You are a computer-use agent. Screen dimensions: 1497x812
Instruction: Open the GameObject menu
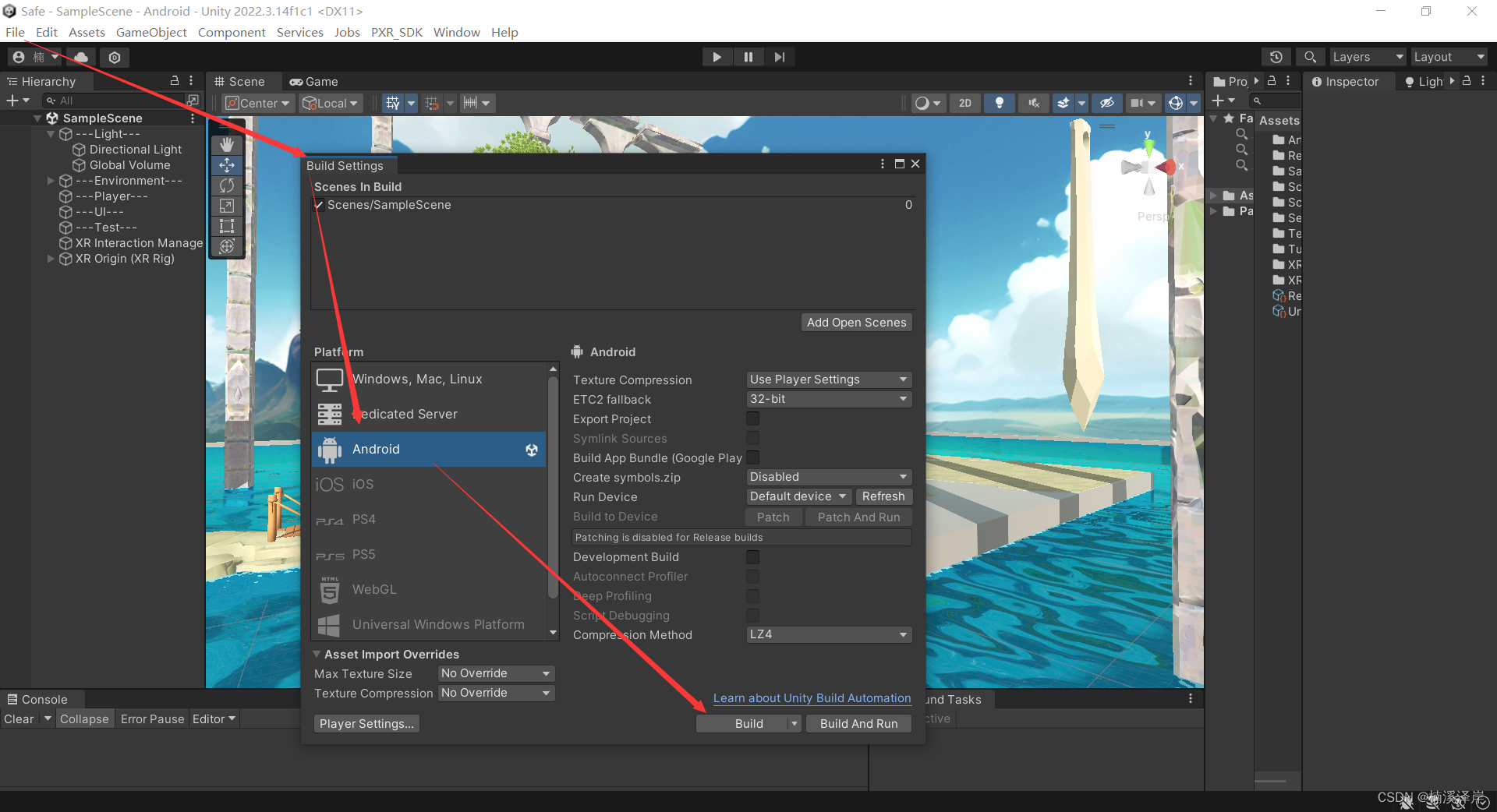click(x=151, y=32)
